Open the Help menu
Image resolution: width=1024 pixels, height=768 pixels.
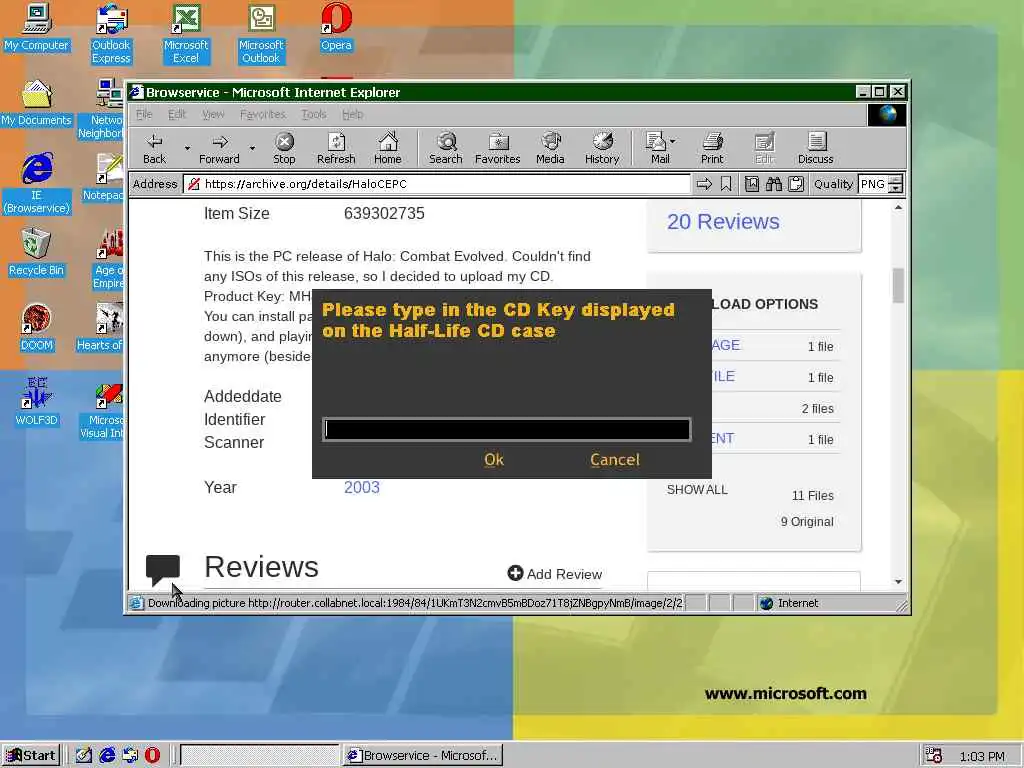click(x=353, y=114)
